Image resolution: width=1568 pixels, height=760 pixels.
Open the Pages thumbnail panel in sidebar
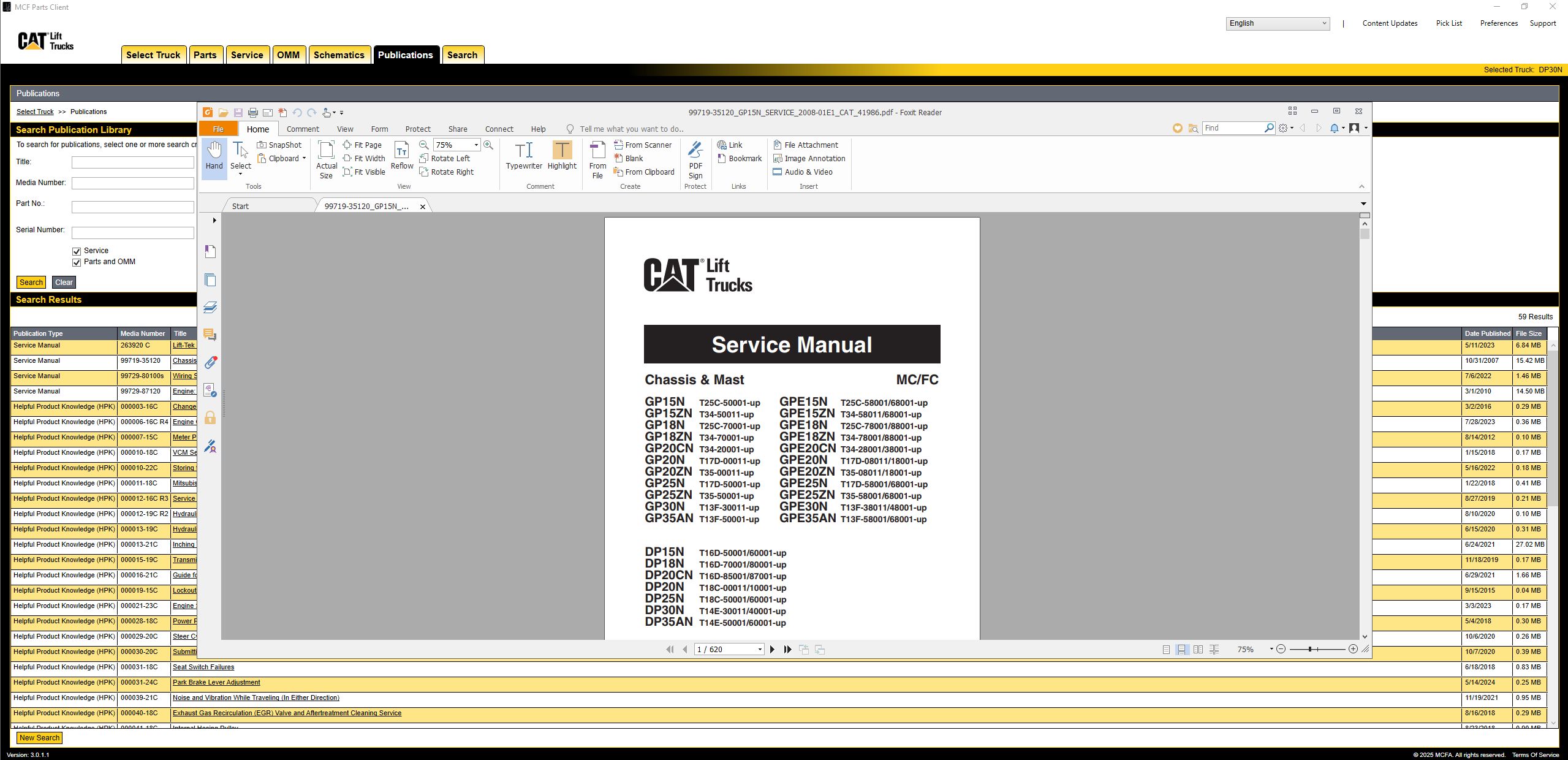(x=210, y=280)
